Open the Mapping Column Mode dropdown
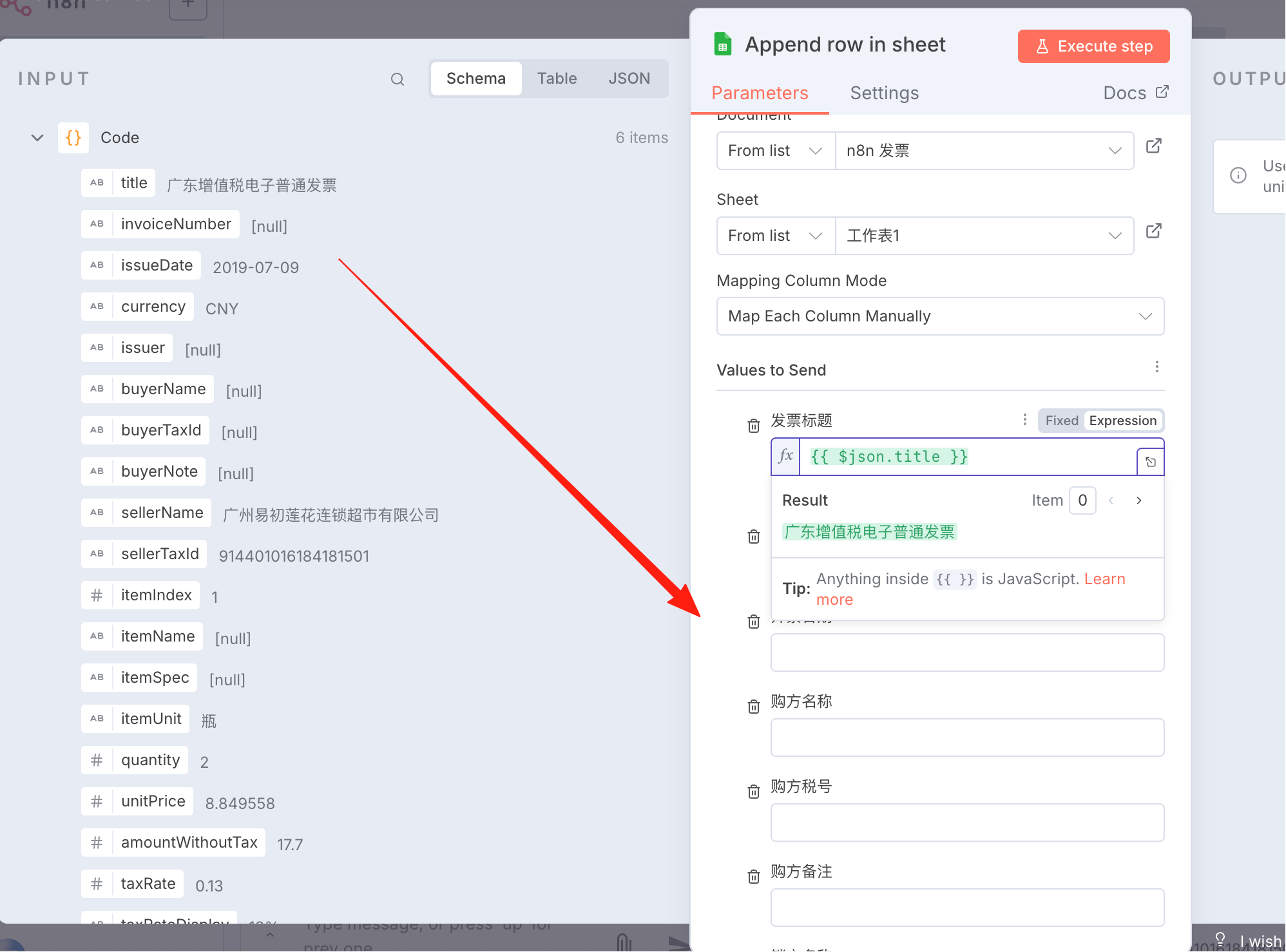 (x=940, y=316)
